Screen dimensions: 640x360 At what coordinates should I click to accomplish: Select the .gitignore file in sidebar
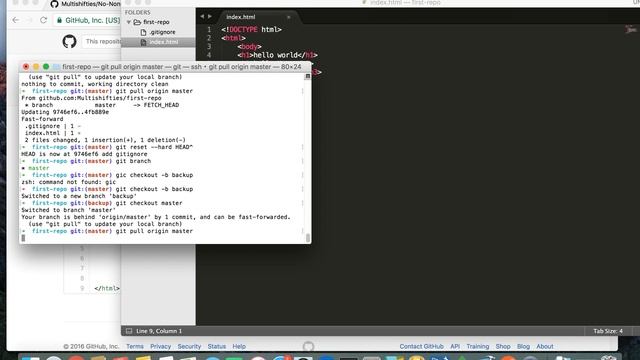pos(162,32)
